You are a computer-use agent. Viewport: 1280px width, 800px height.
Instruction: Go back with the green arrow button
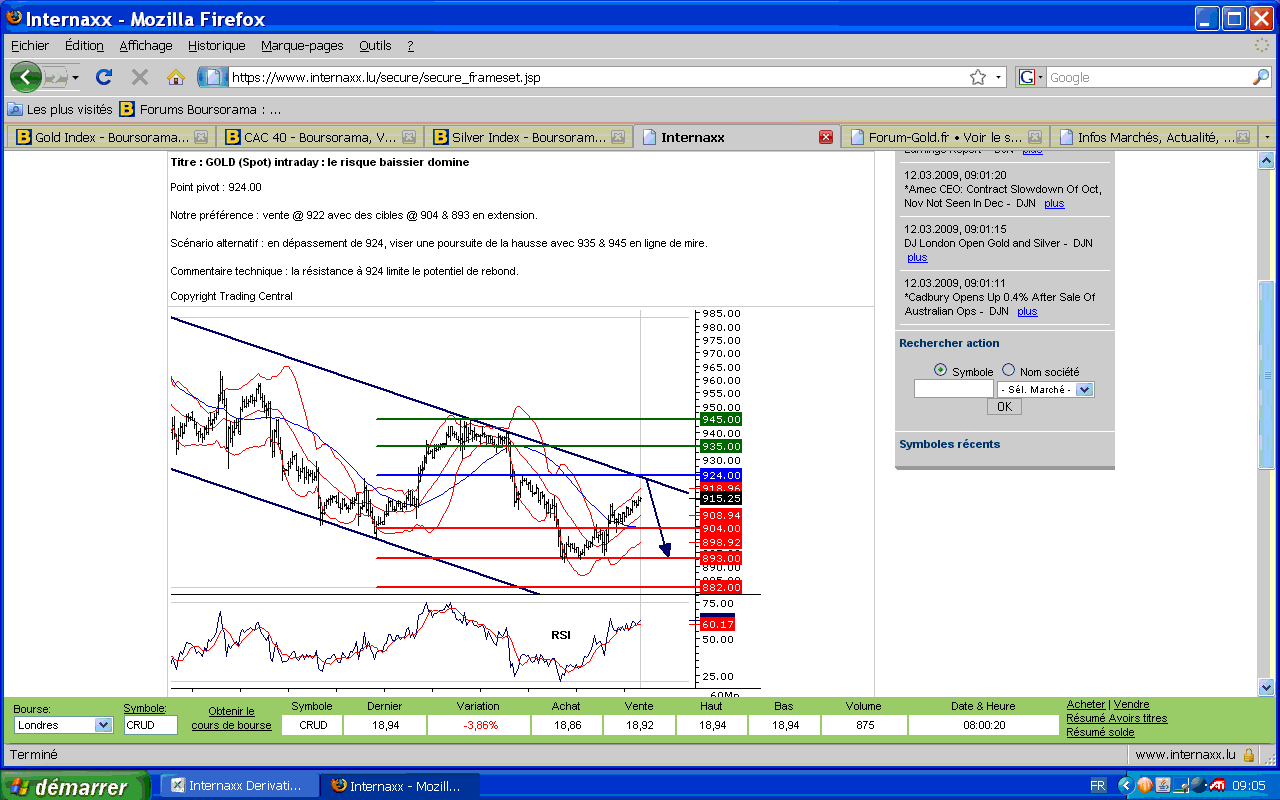coord(25,77)
